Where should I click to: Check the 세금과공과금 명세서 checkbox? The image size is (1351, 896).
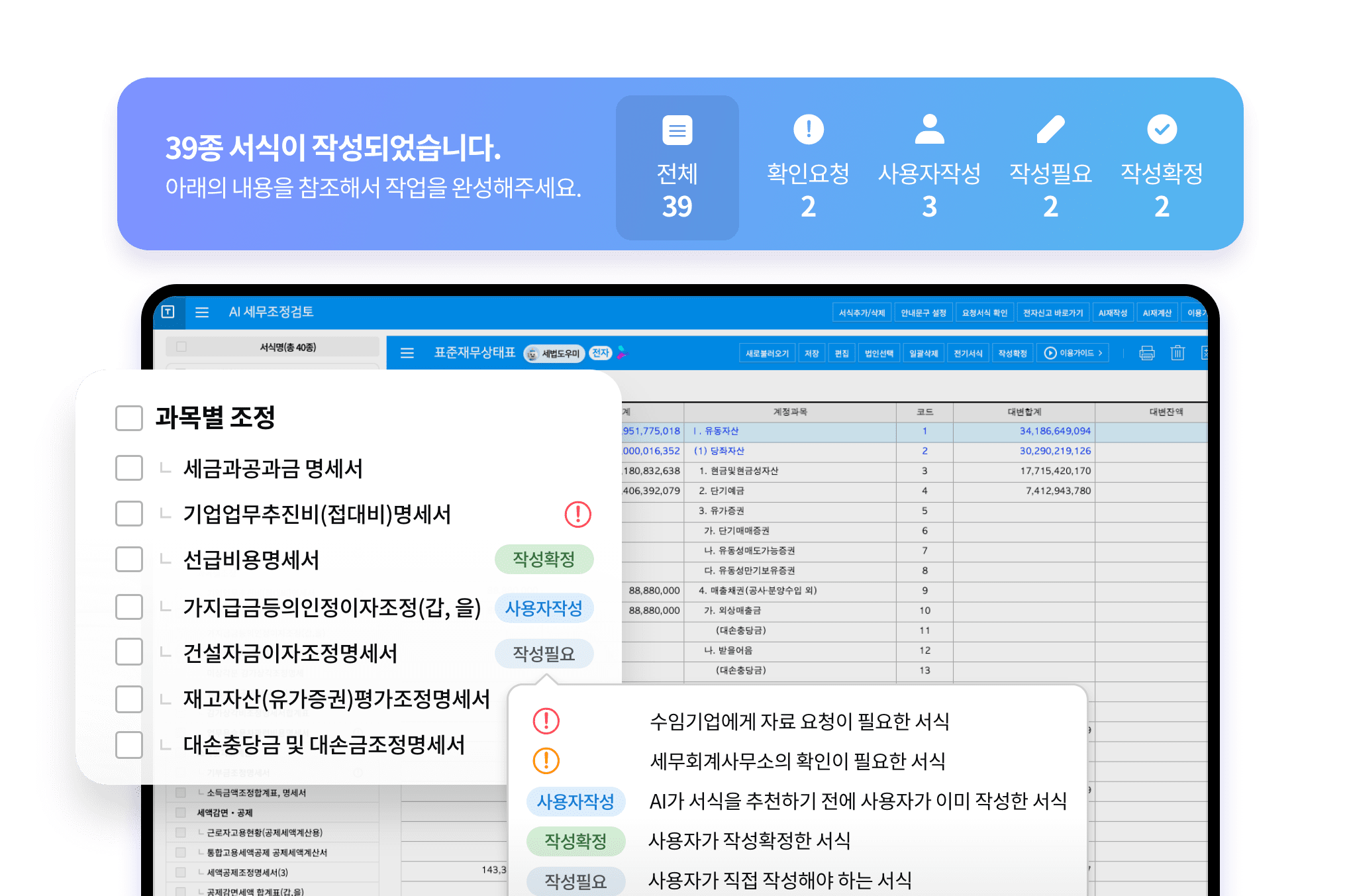coord(129,468)
